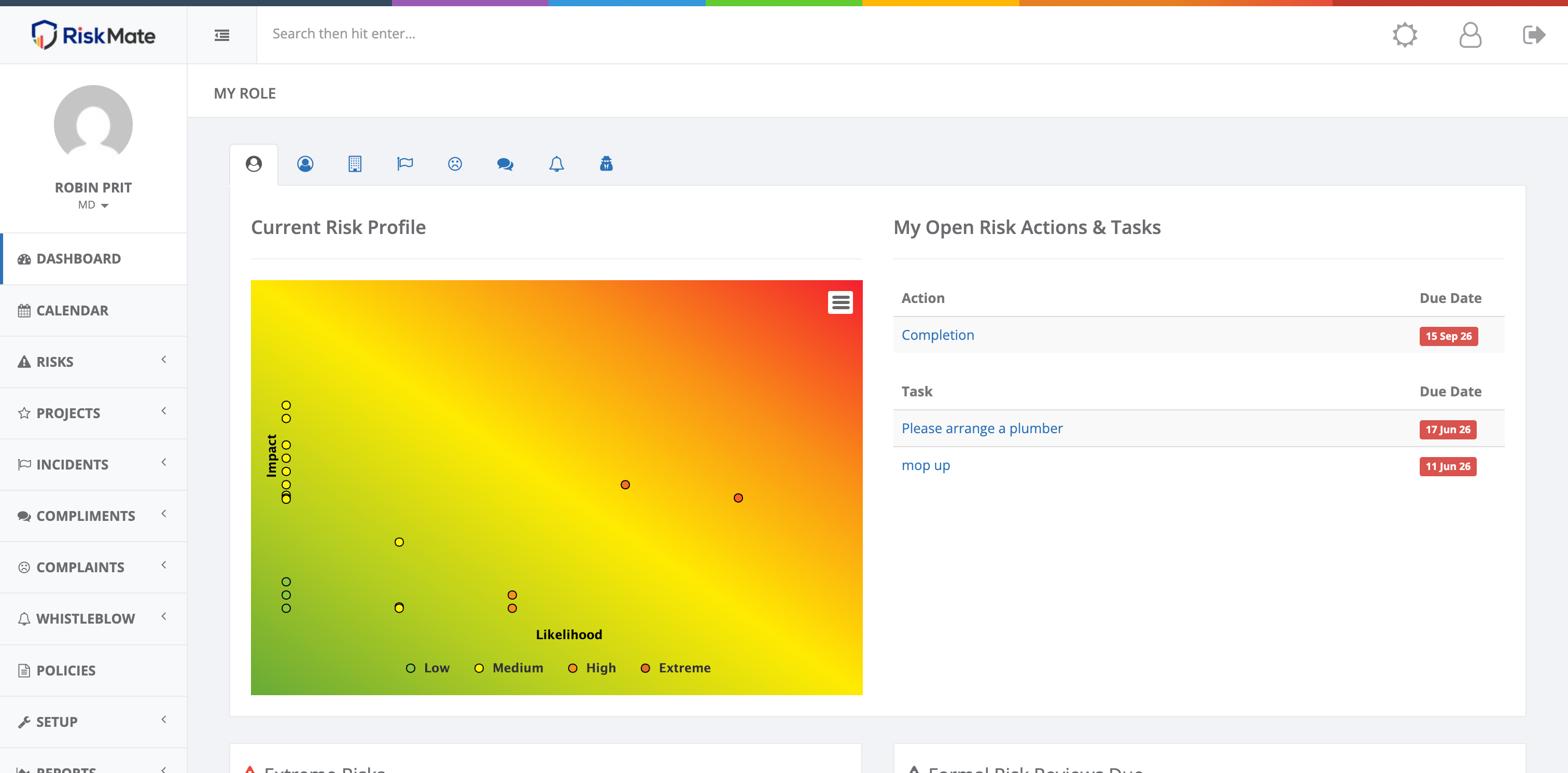Open the speech bubbles compliments tab

[x=505, y=164]
